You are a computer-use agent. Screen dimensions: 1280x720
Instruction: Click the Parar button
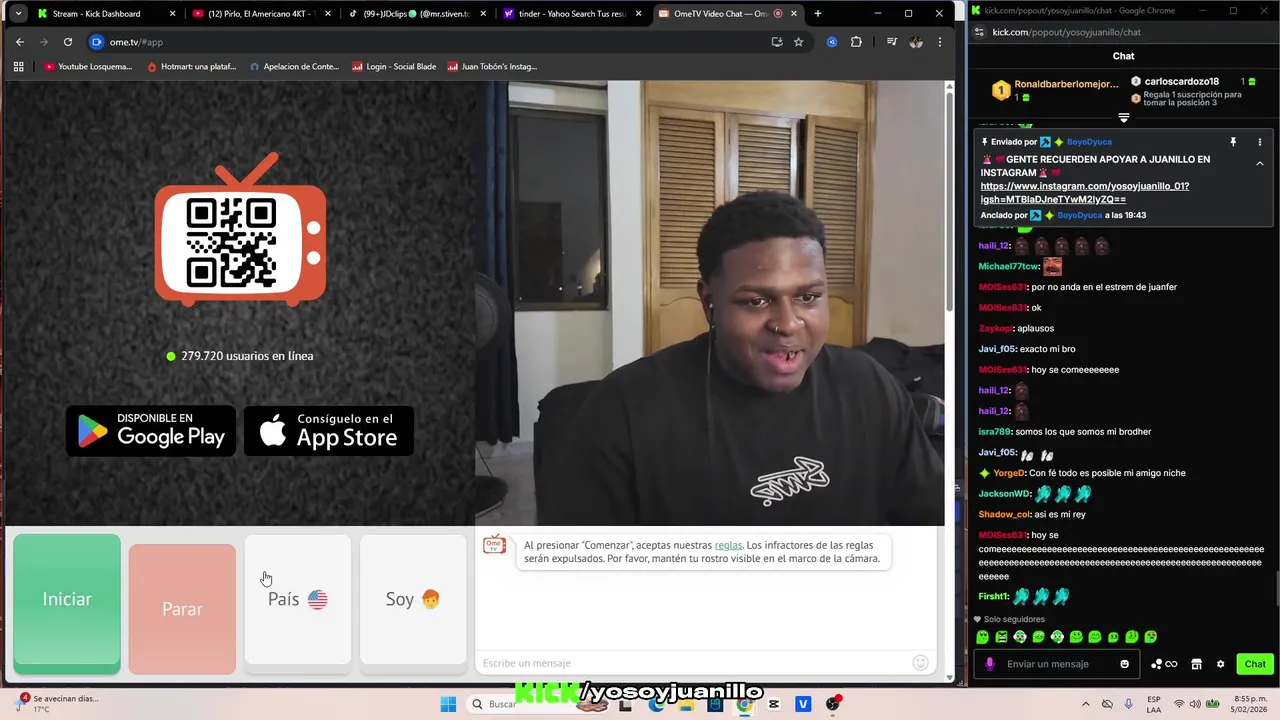(182, 608)
